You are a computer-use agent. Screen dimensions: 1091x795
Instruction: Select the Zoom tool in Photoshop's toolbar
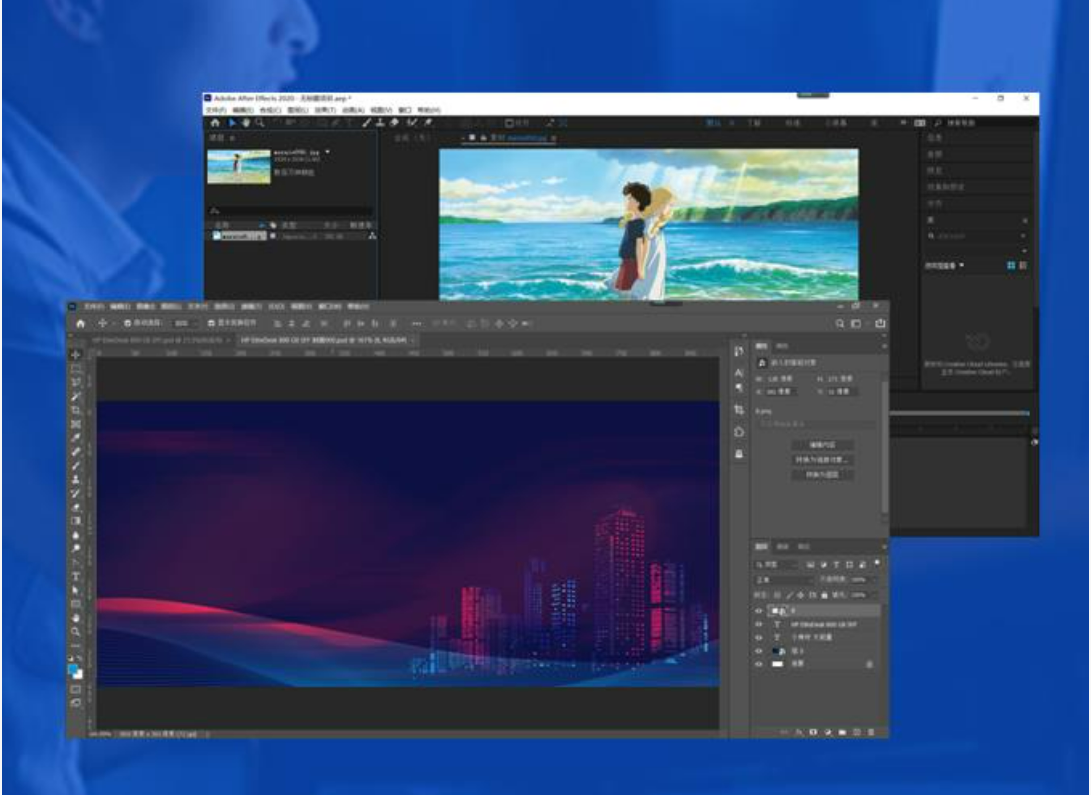pyautogui.click(x=76, y=632)
